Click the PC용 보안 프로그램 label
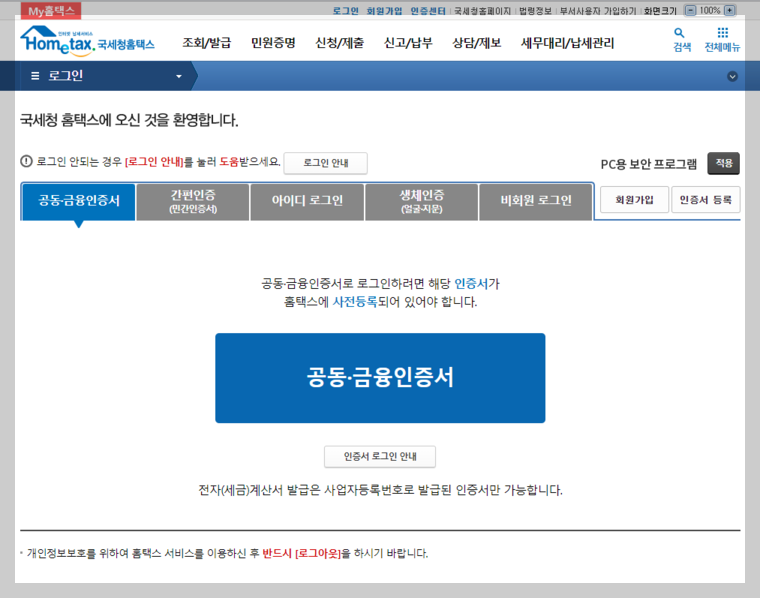 [649, 164]
